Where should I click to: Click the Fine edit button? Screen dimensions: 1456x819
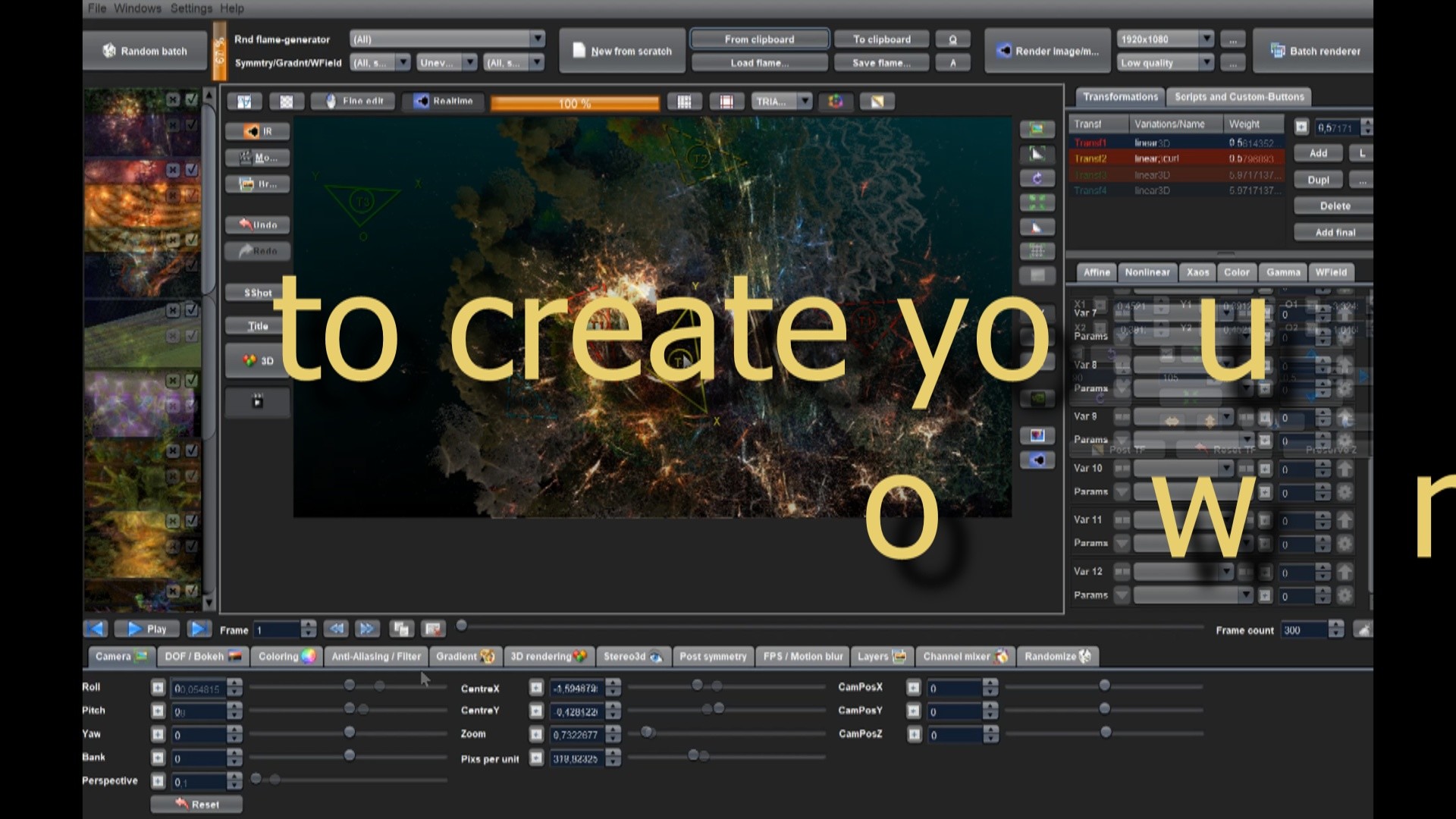click(x=354, y=101)
